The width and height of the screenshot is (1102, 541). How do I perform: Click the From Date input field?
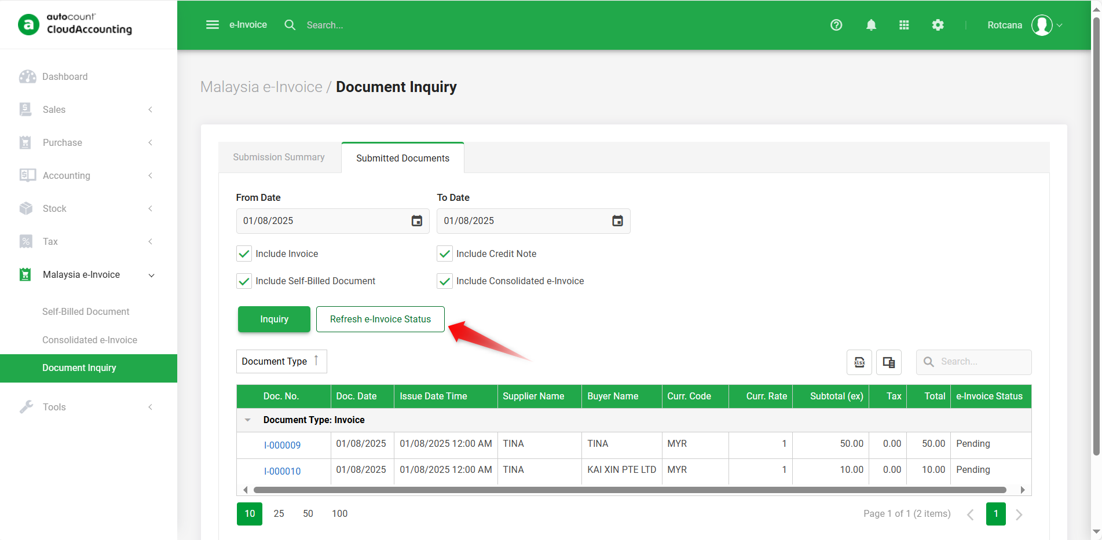click(x=333, y=221)
